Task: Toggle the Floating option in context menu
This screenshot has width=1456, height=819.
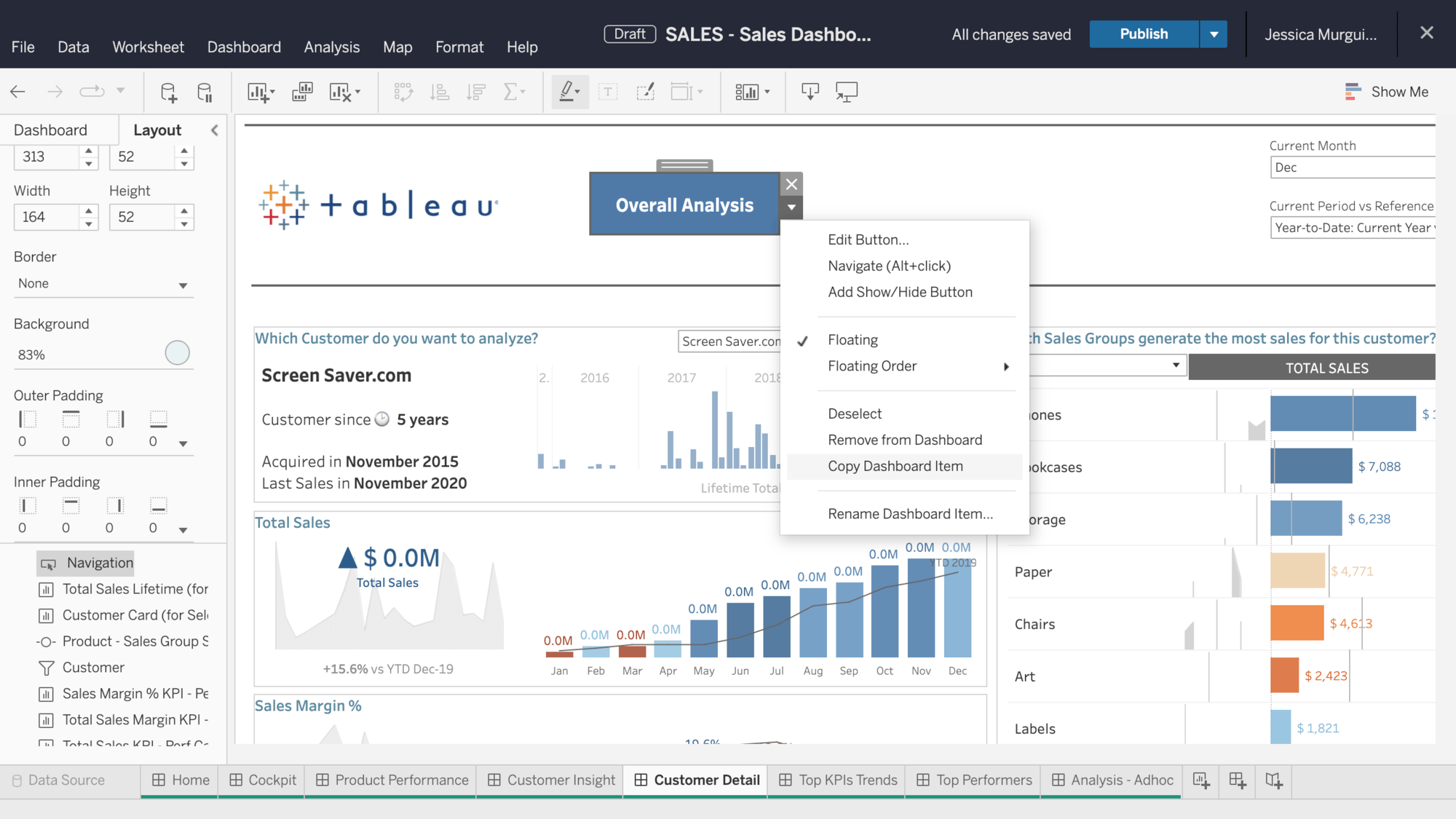Action: pyautogui.click(x=852, y=339)
